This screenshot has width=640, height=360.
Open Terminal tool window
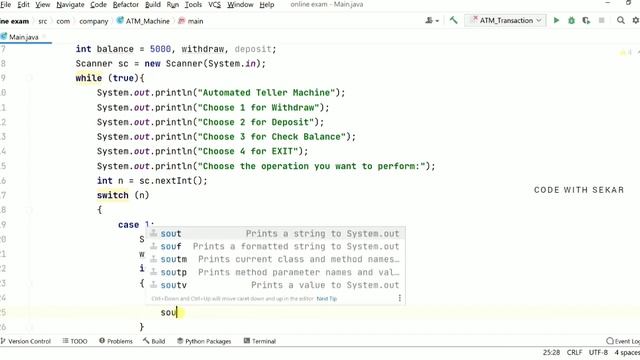coord(260,341)
